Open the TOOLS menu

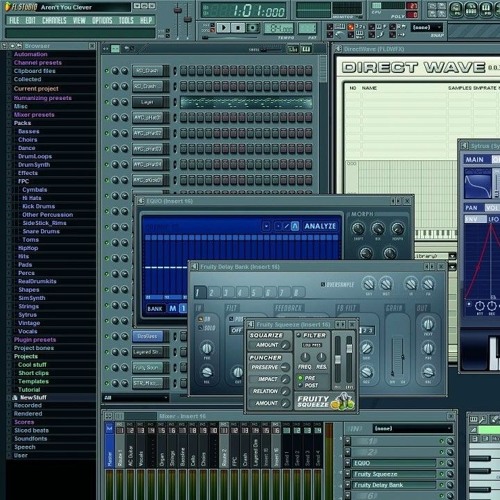point(126,20)
